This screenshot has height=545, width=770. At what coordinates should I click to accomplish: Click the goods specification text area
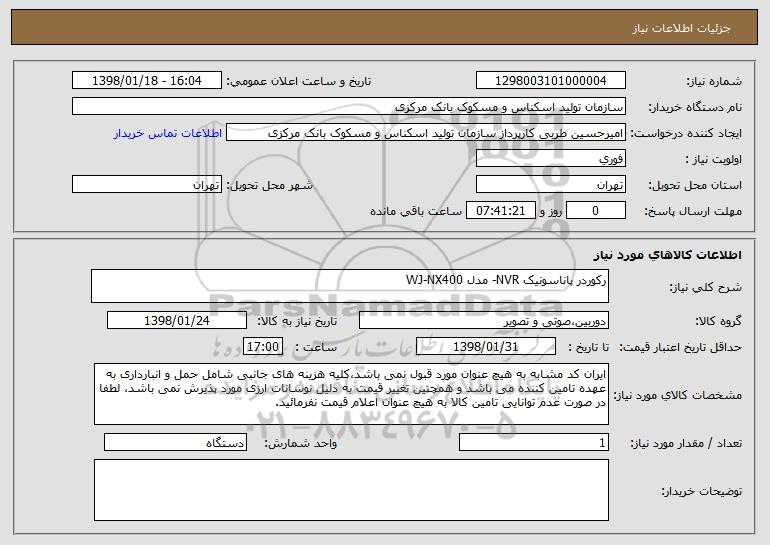pos(351,394)
